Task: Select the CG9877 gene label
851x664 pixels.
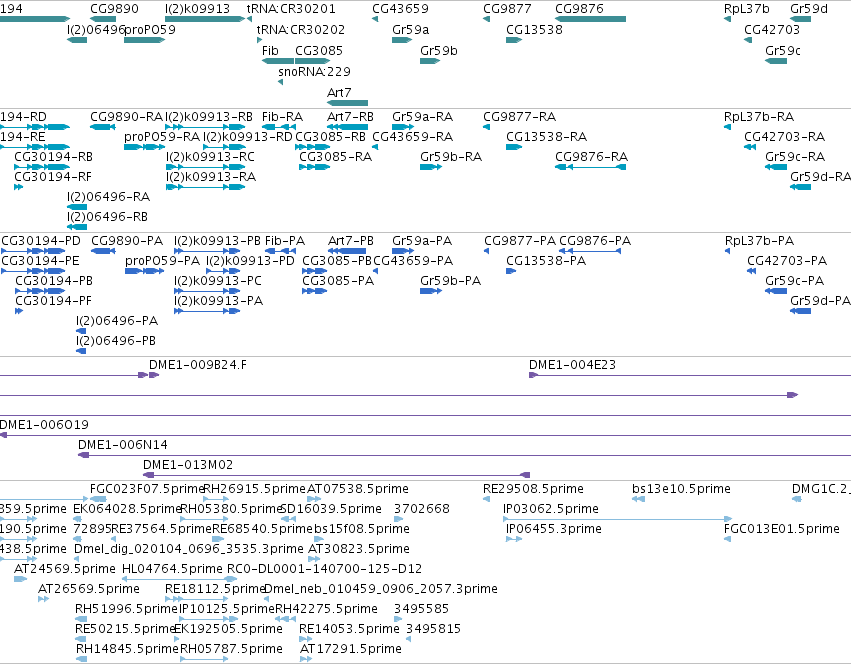Action: (x=507, y=9)
